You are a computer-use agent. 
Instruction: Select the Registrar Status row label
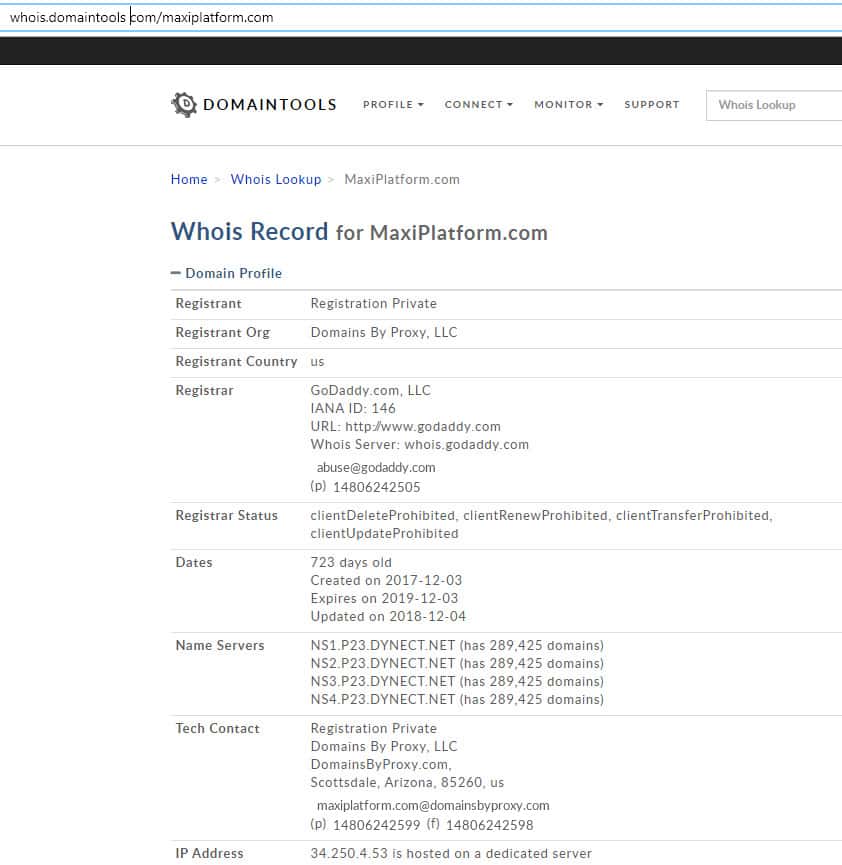point(226,515)
